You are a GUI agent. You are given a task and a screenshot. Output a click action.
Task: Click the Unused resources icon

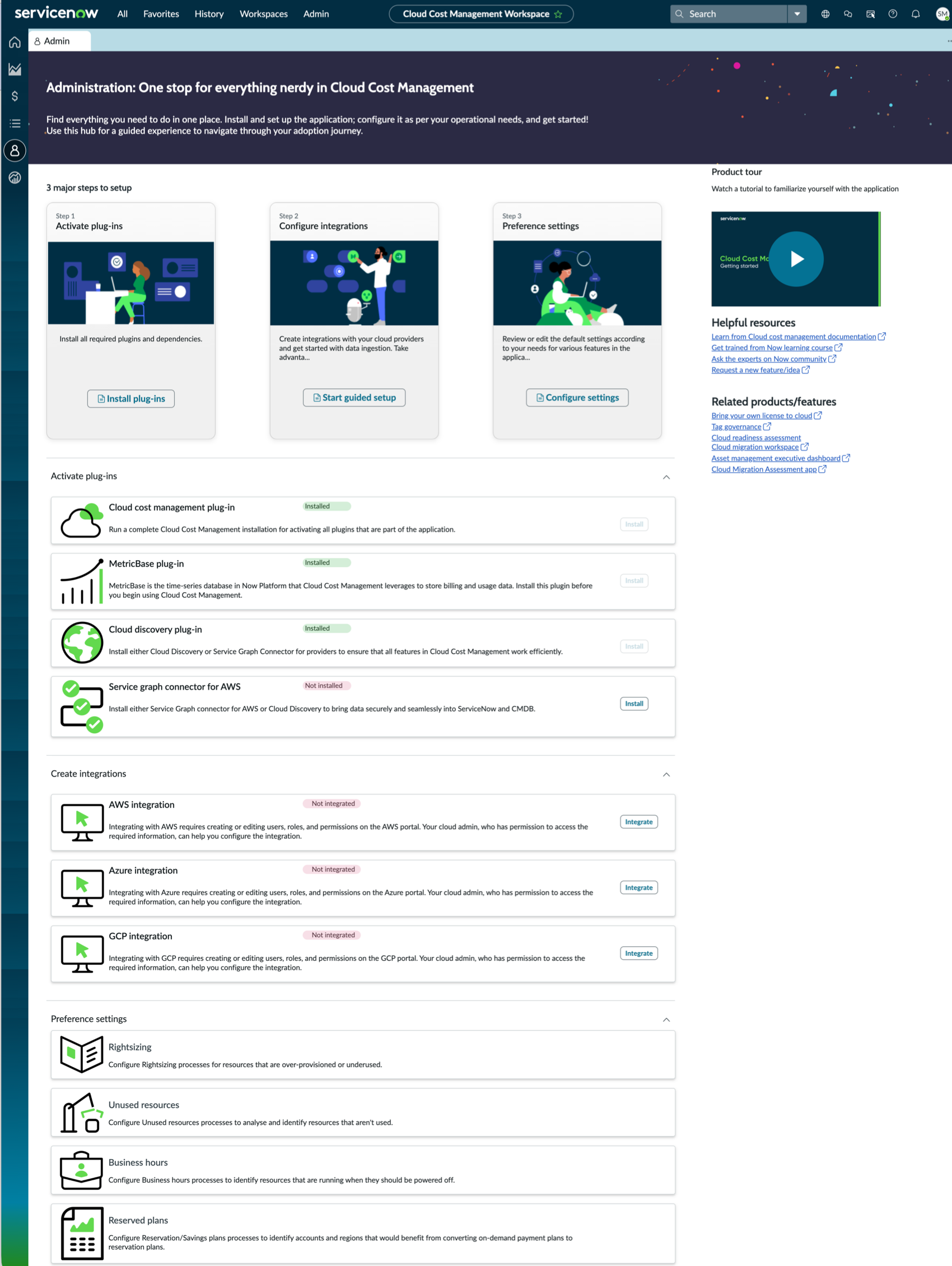click(82, 1112)
